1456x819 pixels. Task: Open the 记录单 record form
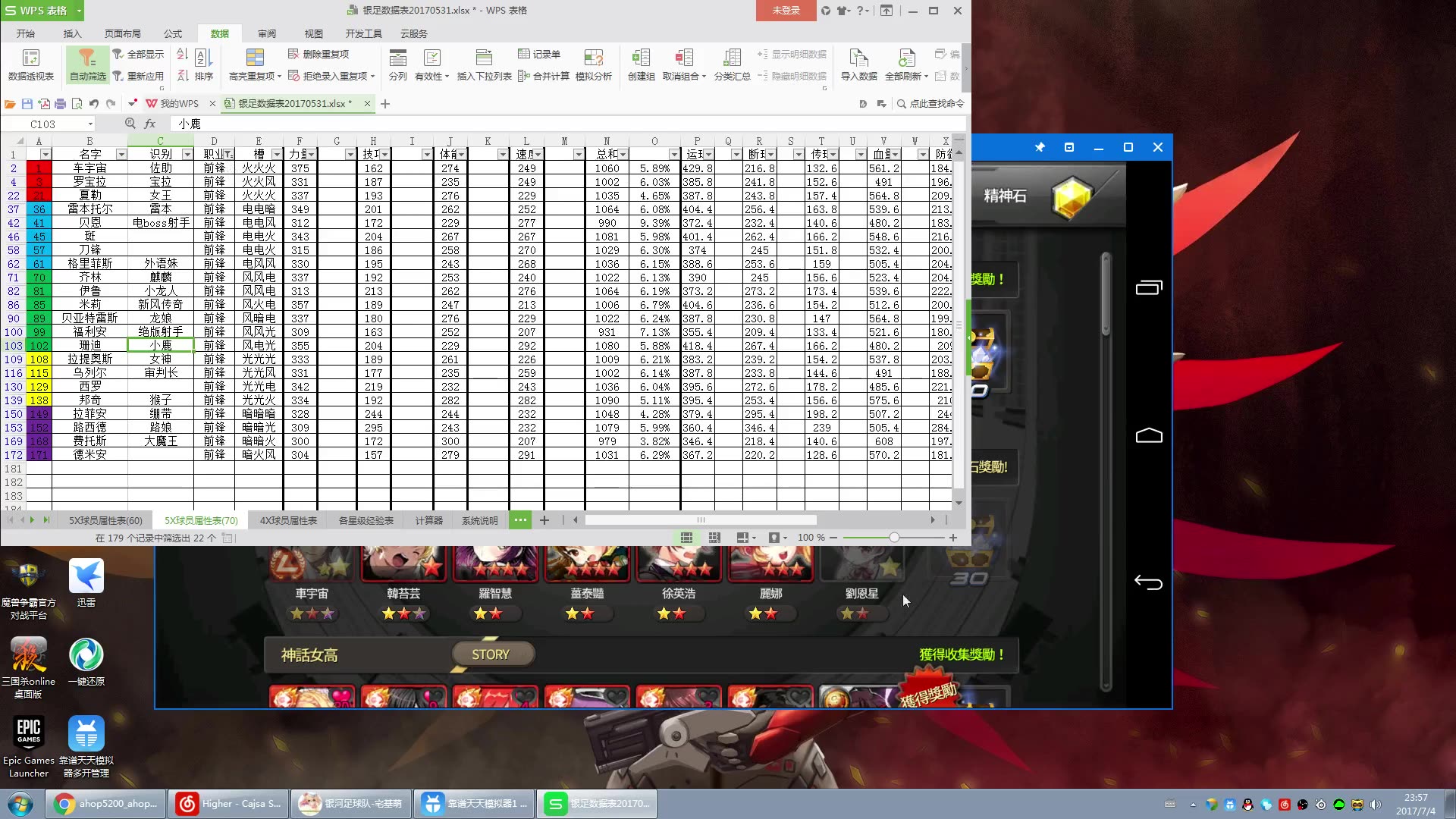coord(539,54)
